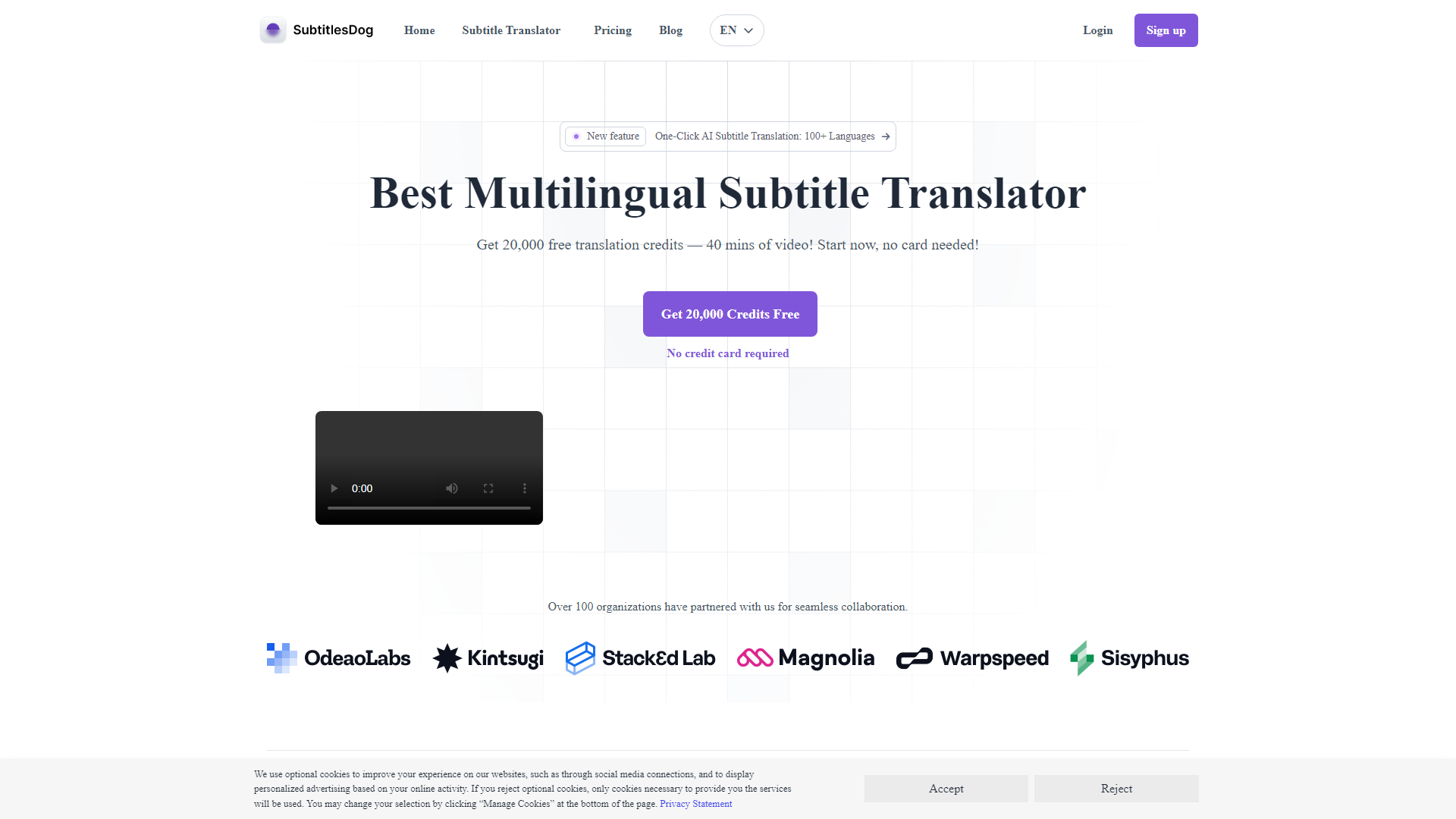The height and width of the screenshot is (819, 1456).
Task: Select the Blog navigation tab
Action: click(669, 30)
